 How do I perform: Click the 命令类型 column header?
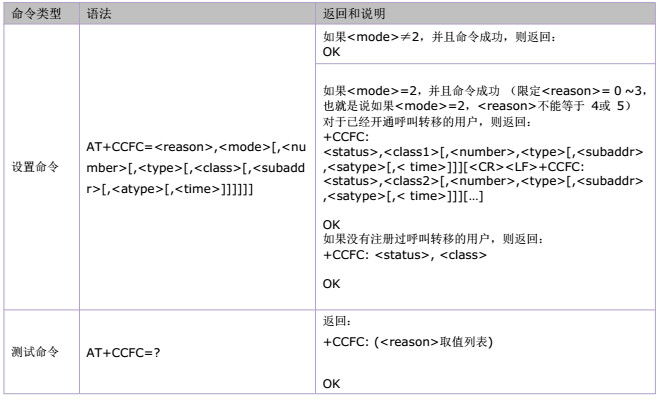tap(36, 14)
